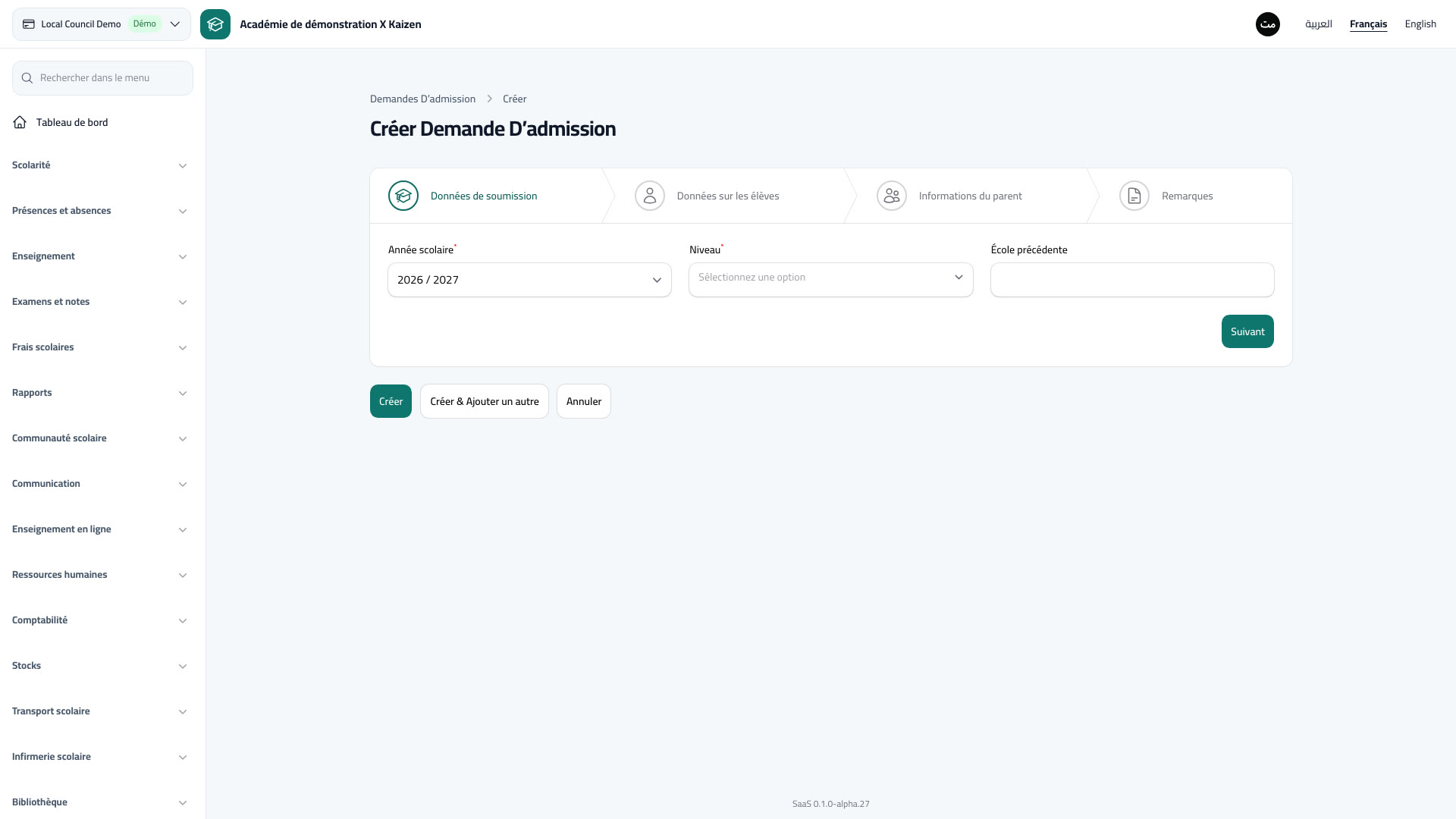
Task: Open the Année scolaire dropdown
Action: 529,280
